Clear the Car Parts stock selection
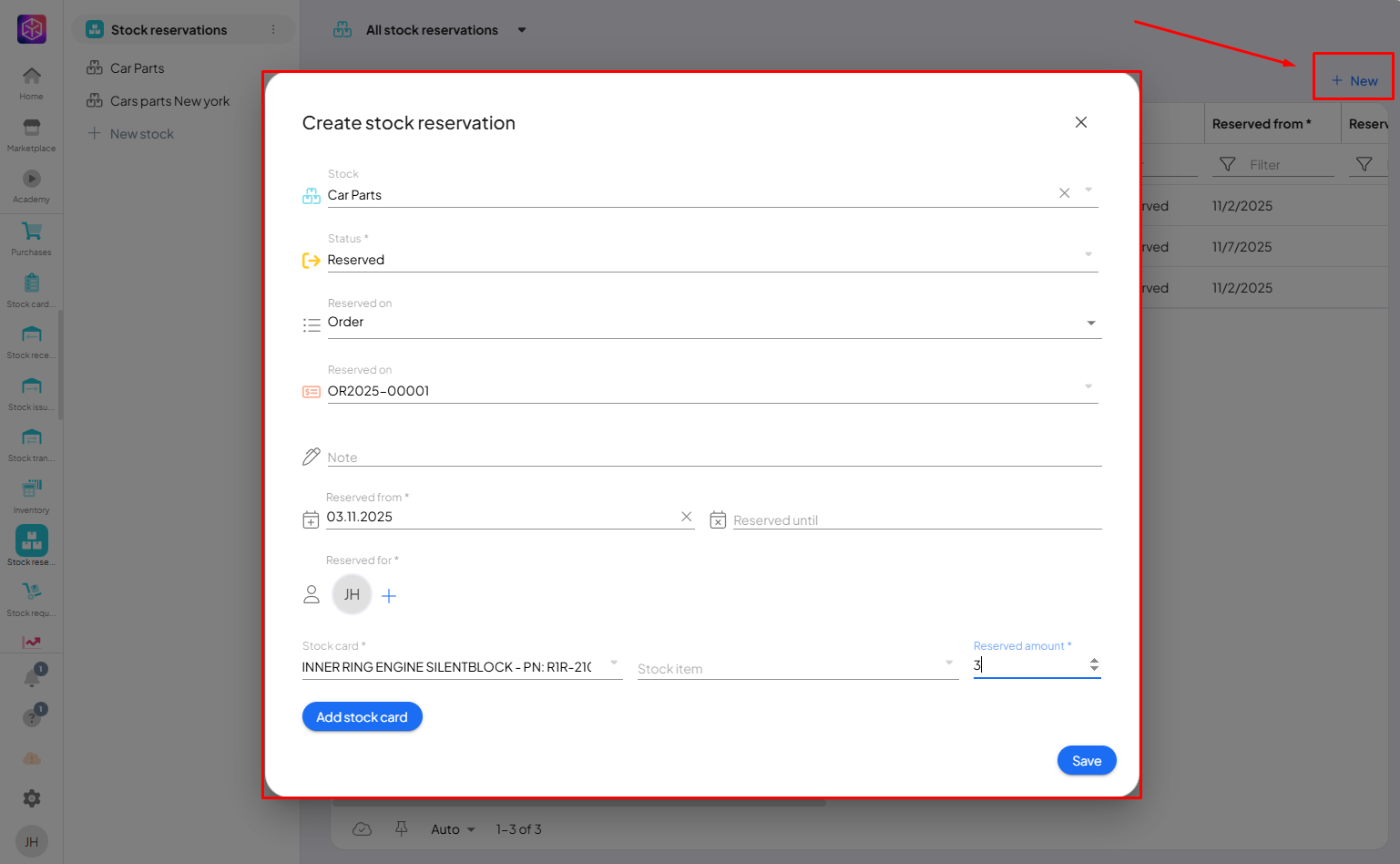The width and height of the screenshot is (1400, 864). tap(1064, 193)
